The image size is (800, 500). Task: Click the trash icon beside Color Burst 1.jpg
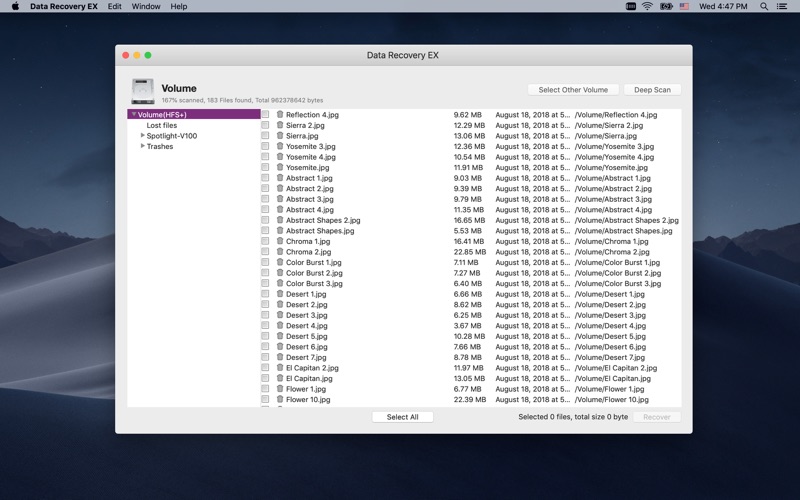[x=280, y=262]
